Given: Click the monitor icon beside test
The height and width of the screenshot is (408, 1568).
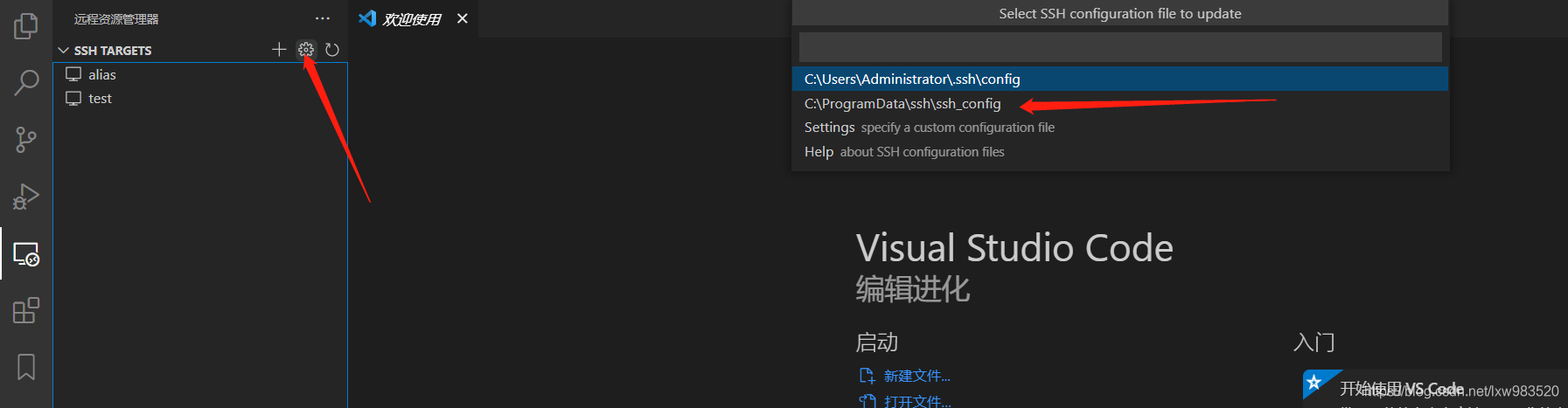Looking at the screenshot, I should click(73, 98).
